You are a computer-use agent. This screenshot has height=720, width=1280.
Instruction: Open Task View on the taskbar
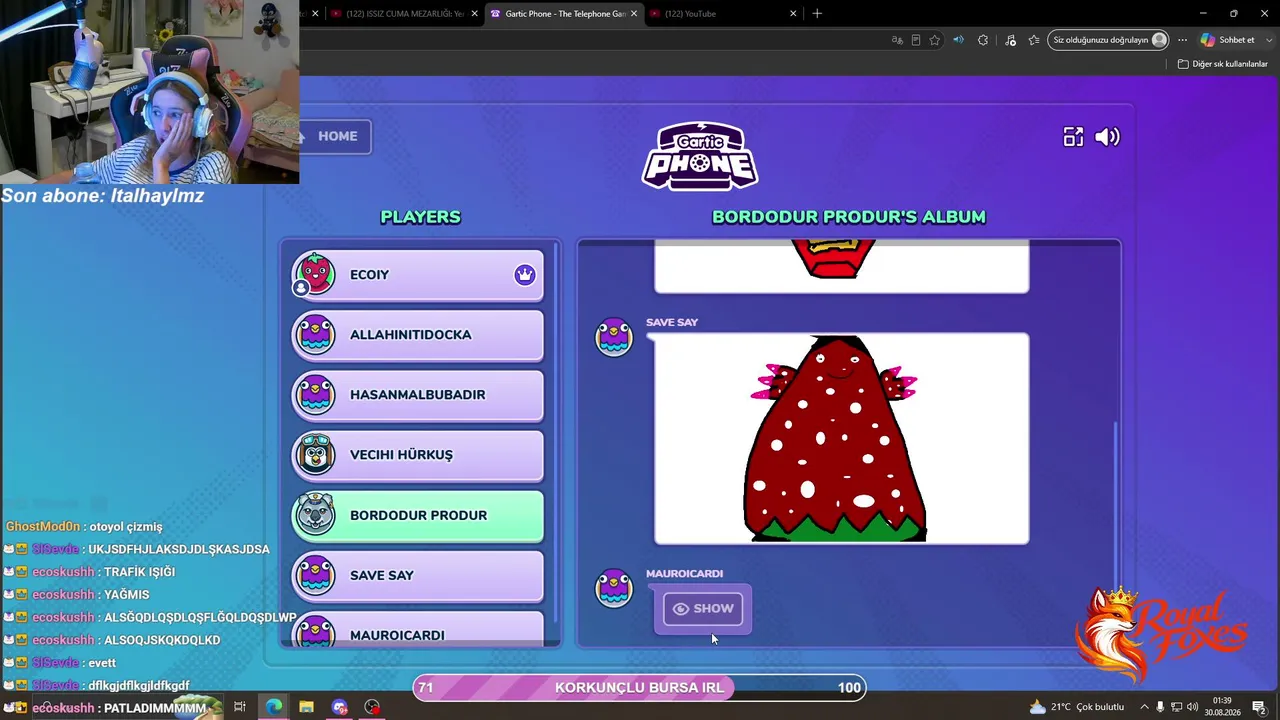click(x=240, y=707)
